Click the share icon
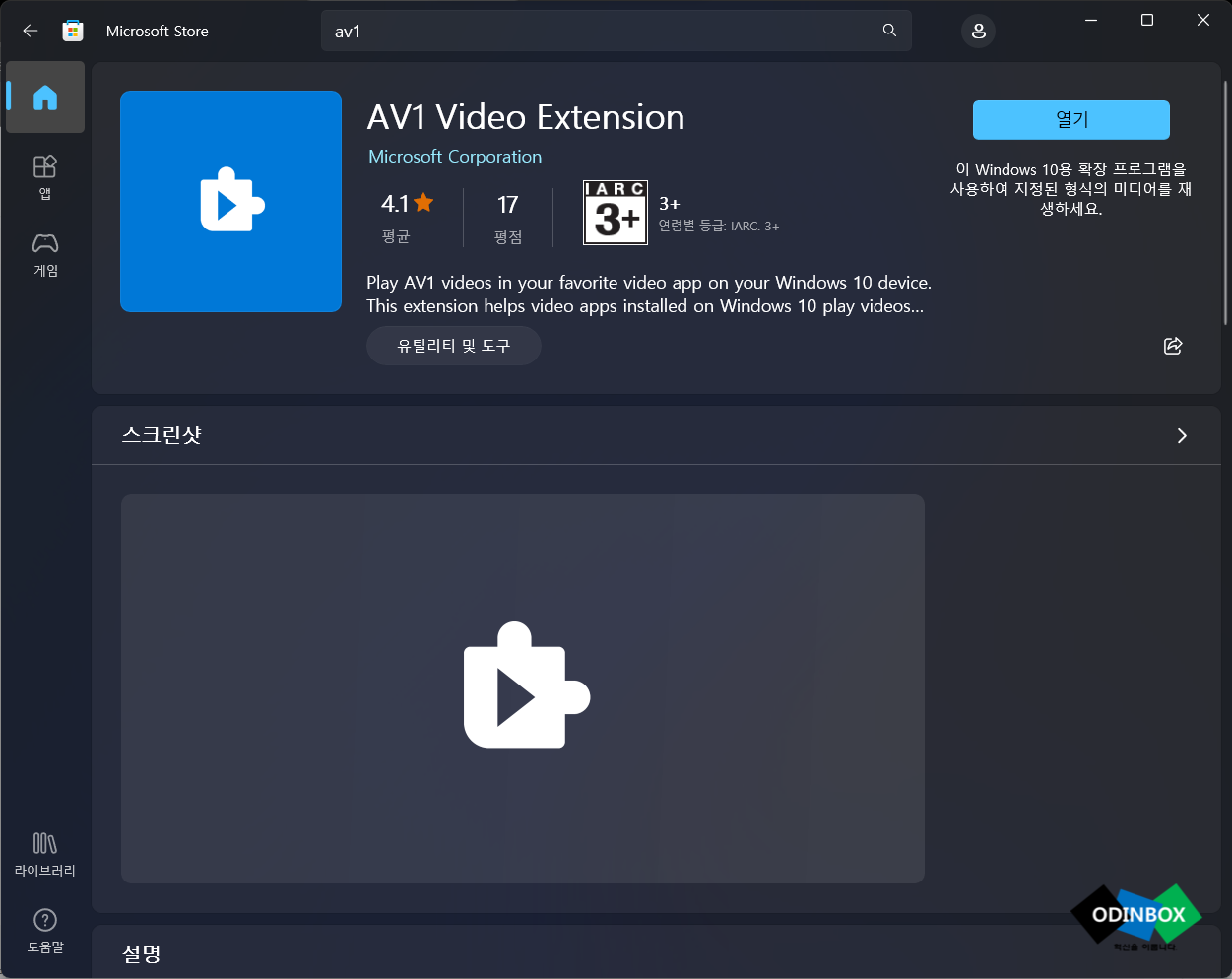 point(1173,346)
